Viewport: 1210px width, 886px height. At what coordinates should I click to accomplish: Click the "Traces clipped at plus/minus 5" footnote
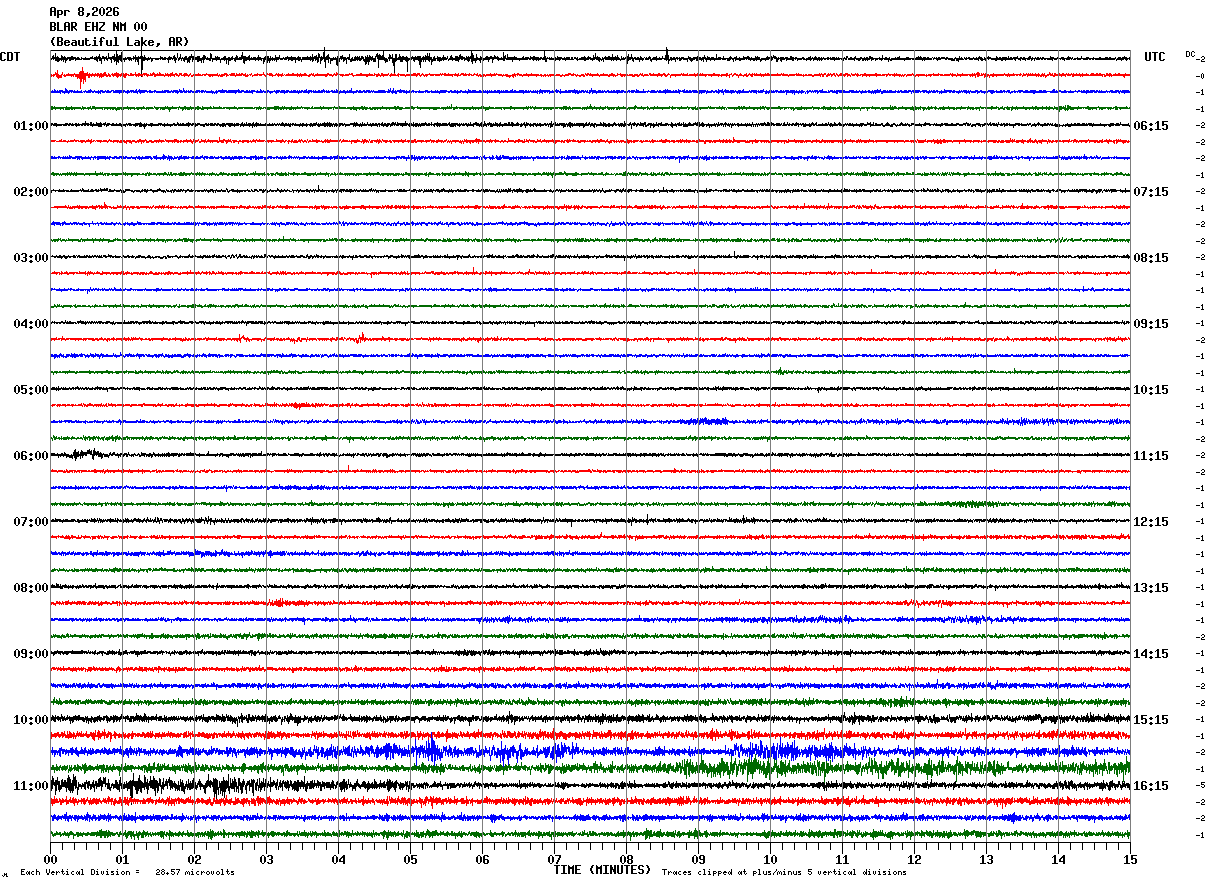784,872
